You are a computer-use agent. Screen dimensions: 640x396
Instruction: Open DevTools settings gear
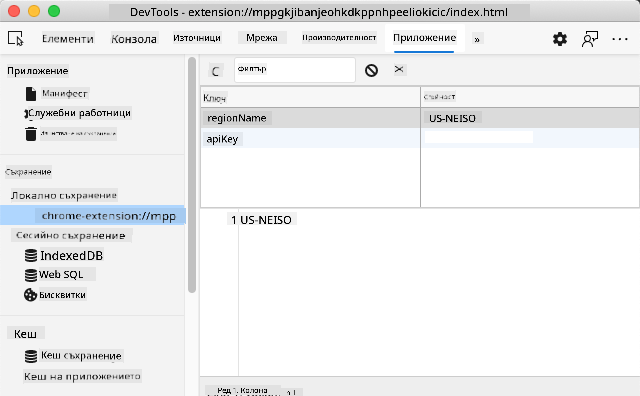560,39
